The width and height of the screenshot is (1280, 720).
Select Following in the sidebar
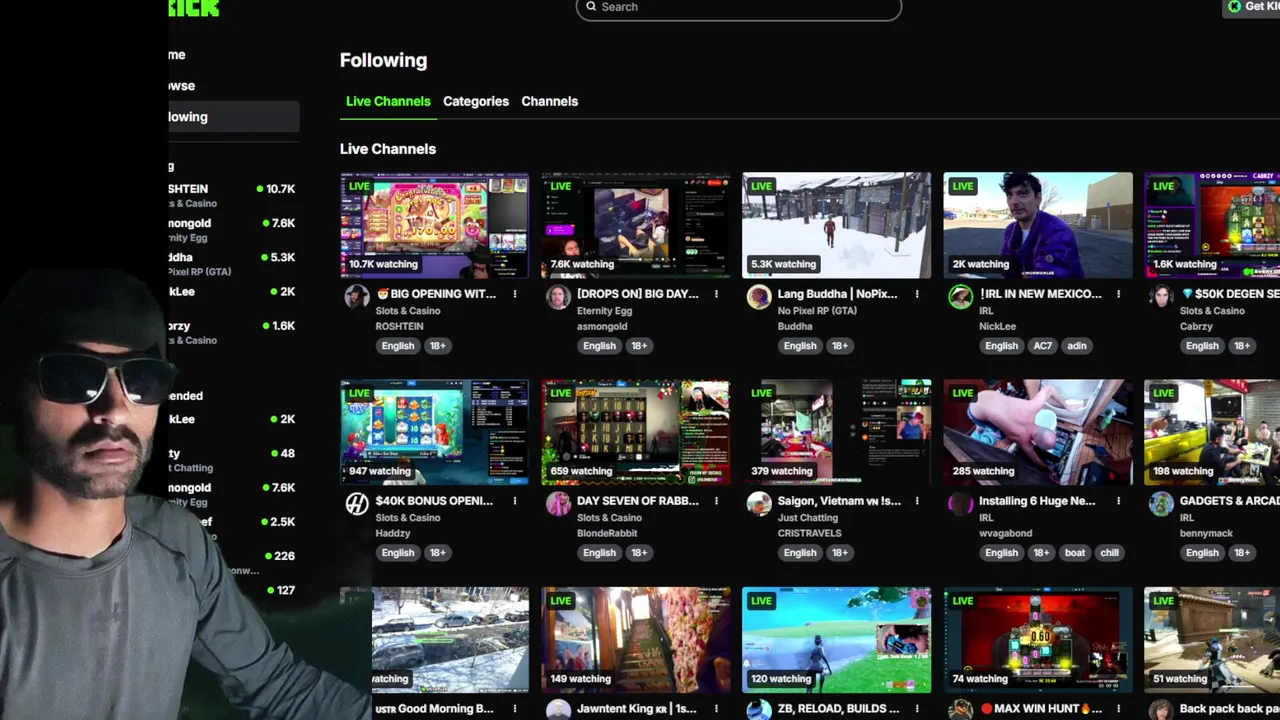point(233,117)
